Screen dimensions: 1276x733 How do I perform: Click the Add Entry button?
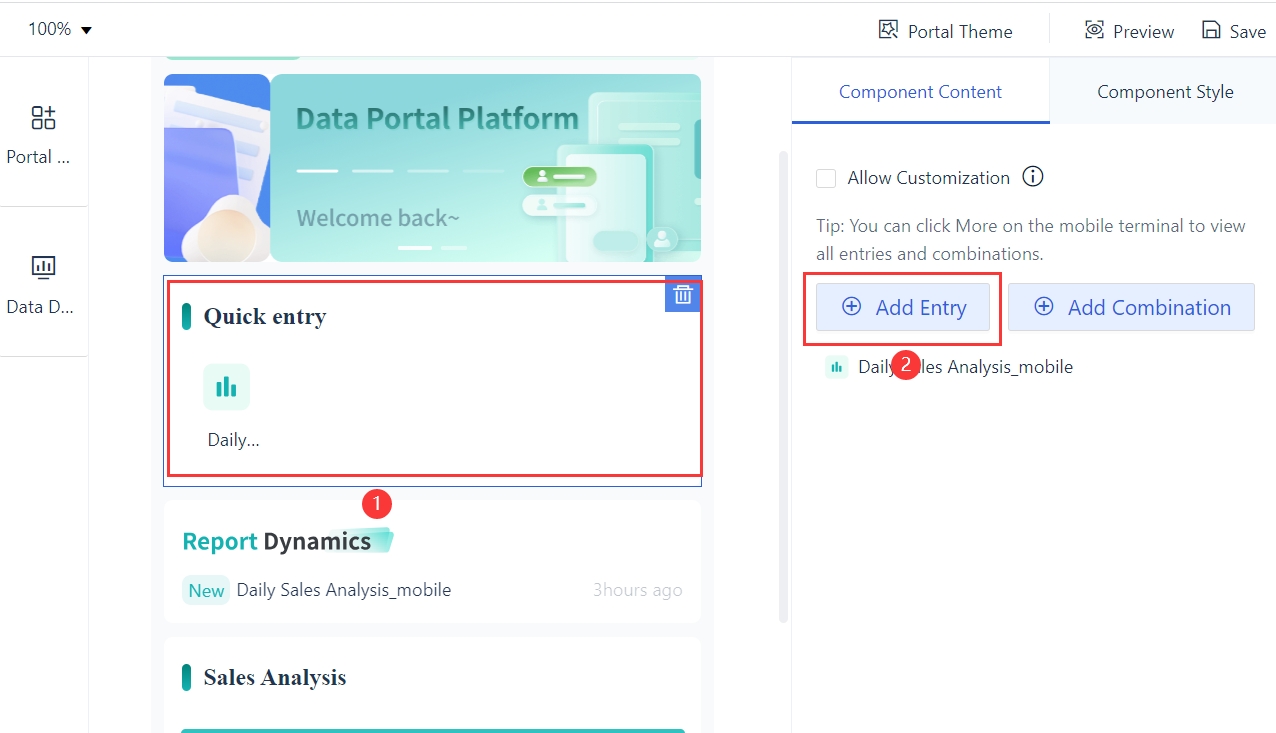(903, 307)
